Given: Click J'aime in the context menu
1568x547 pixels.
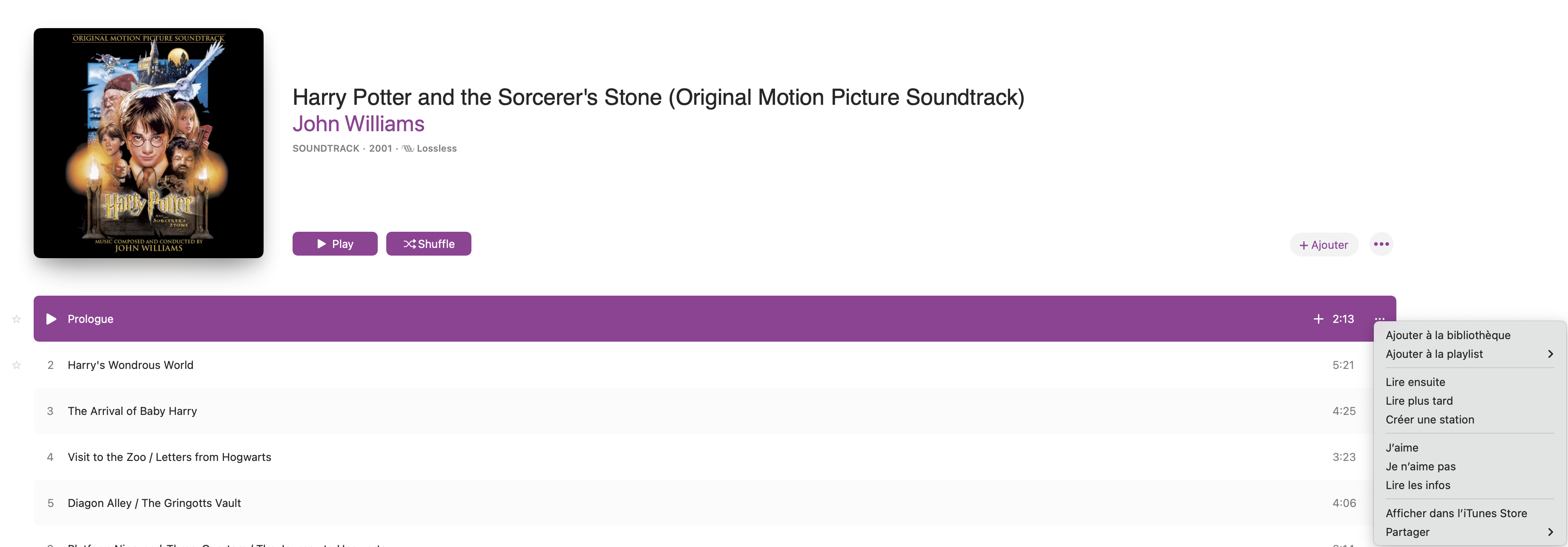Looking at the screenshot, I should (x=1402, y=448).
